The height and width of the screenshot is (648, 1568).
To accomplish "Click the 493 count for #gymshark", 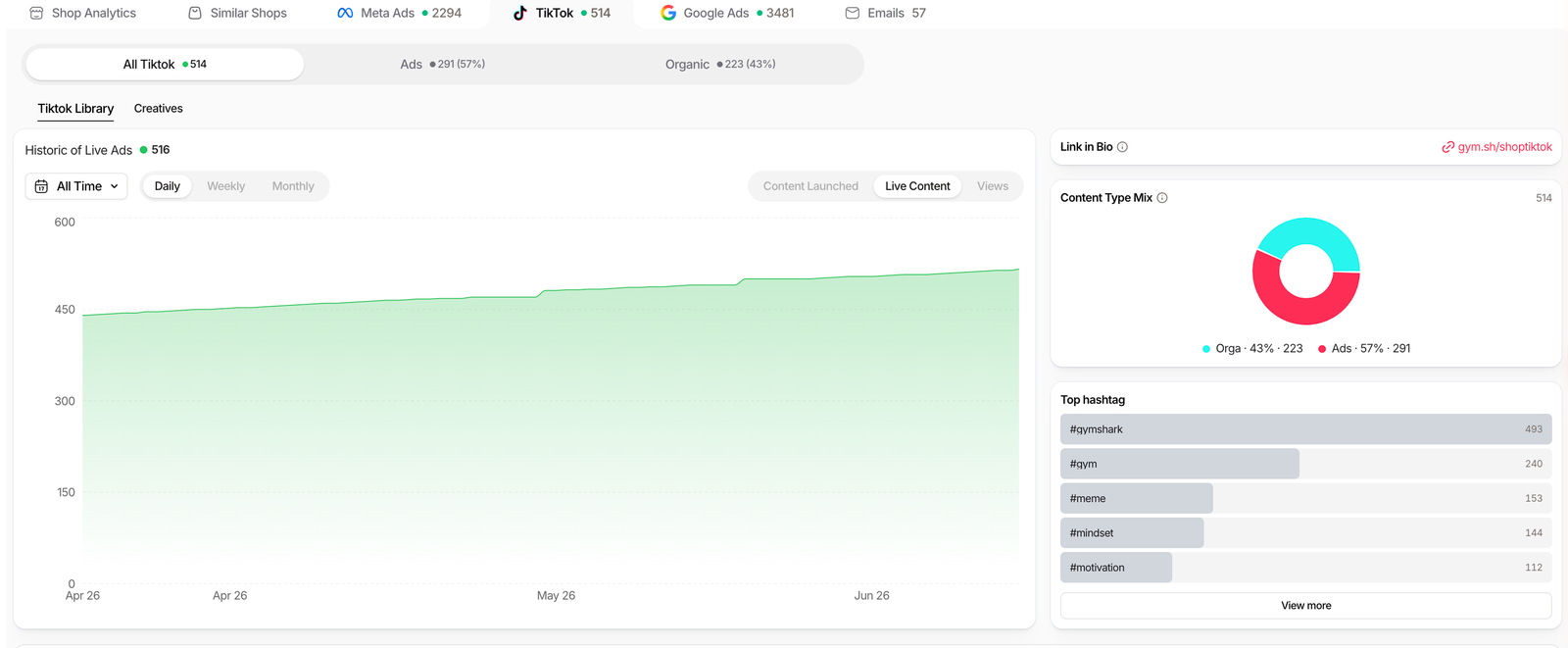I will 1533,429.
